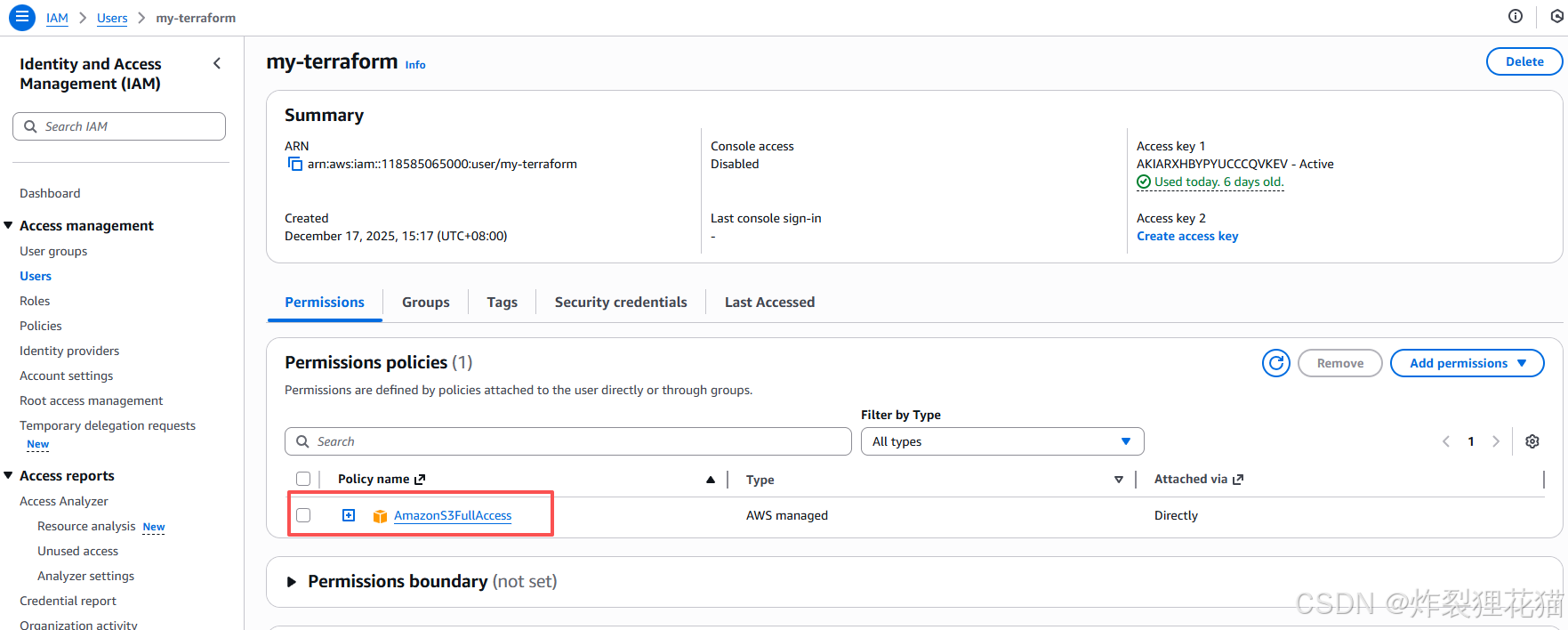Copy the ARN with the copy icon
Screen dimensions: 1568x630
point(294,164)
